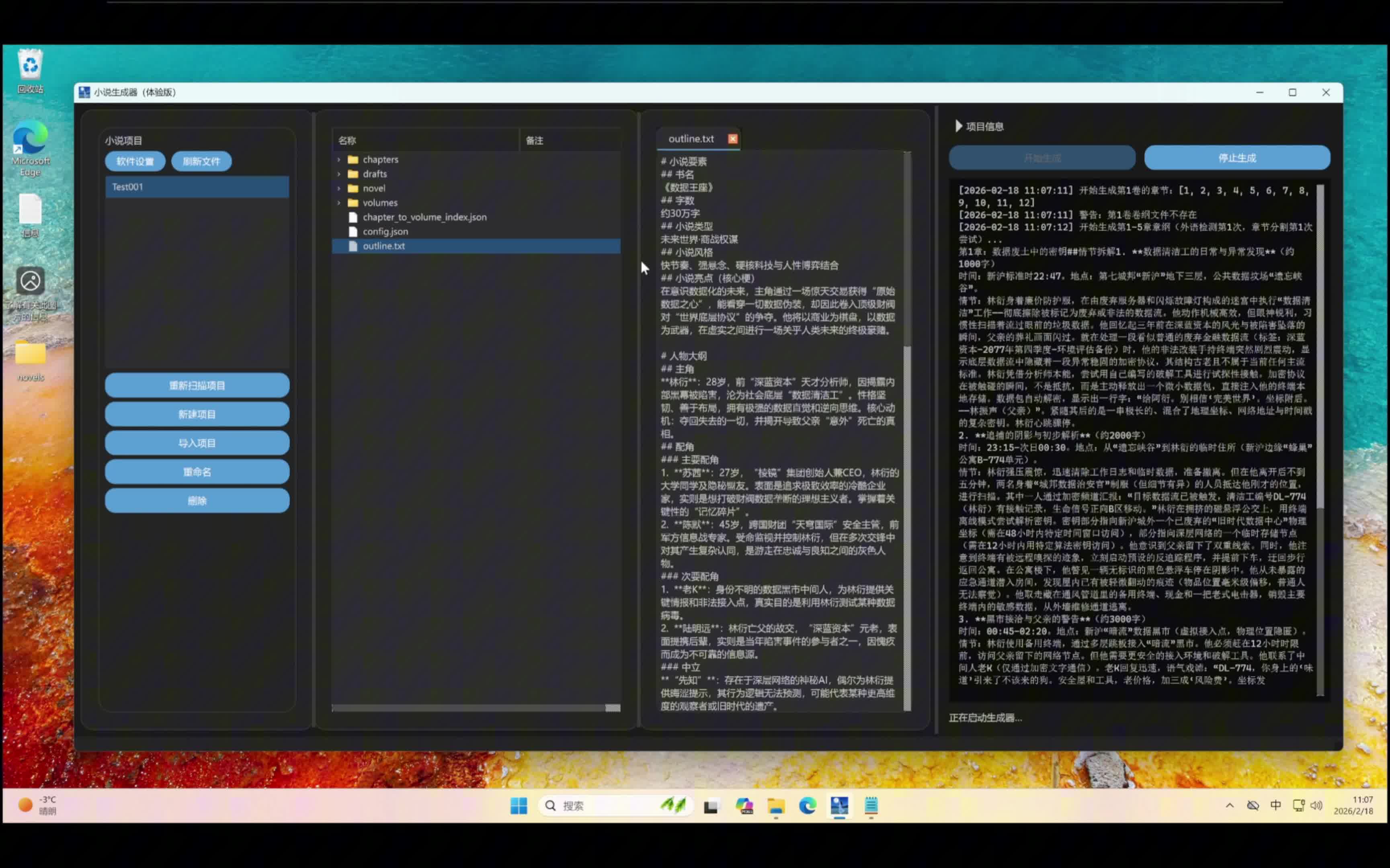This screenshot has width=1390, height=868.
Task: Close the outline.txt tab with red X
Action: 733,139
